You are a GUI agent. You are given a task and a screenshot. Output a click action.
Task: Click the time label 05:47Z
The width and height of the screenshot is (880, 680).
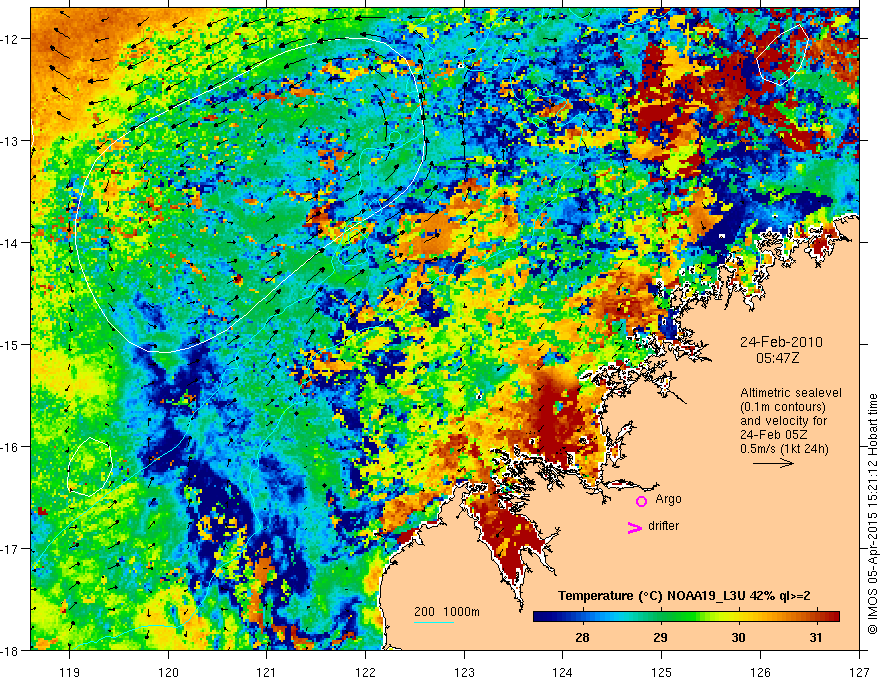coord(777,358)
